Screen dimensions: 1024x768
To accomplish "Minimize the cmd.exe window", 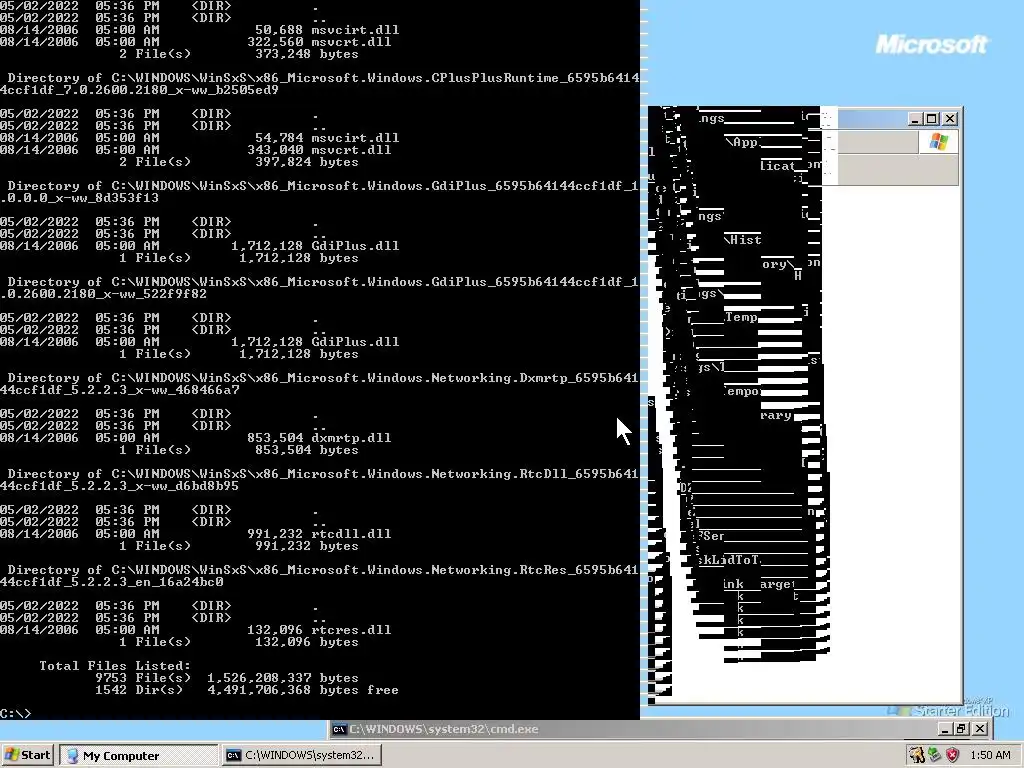I will [945, 729].
